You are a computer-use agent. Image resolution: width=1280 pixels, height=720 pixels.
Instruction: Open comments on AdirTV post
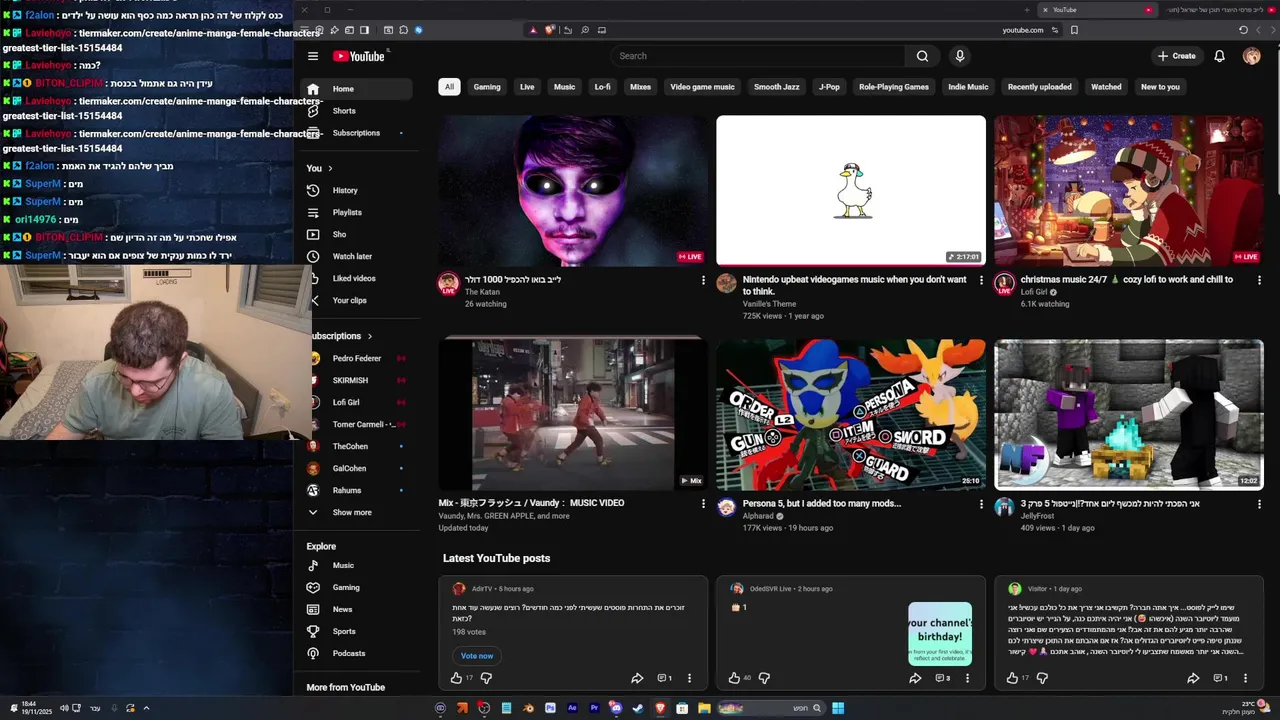point(664,678)
